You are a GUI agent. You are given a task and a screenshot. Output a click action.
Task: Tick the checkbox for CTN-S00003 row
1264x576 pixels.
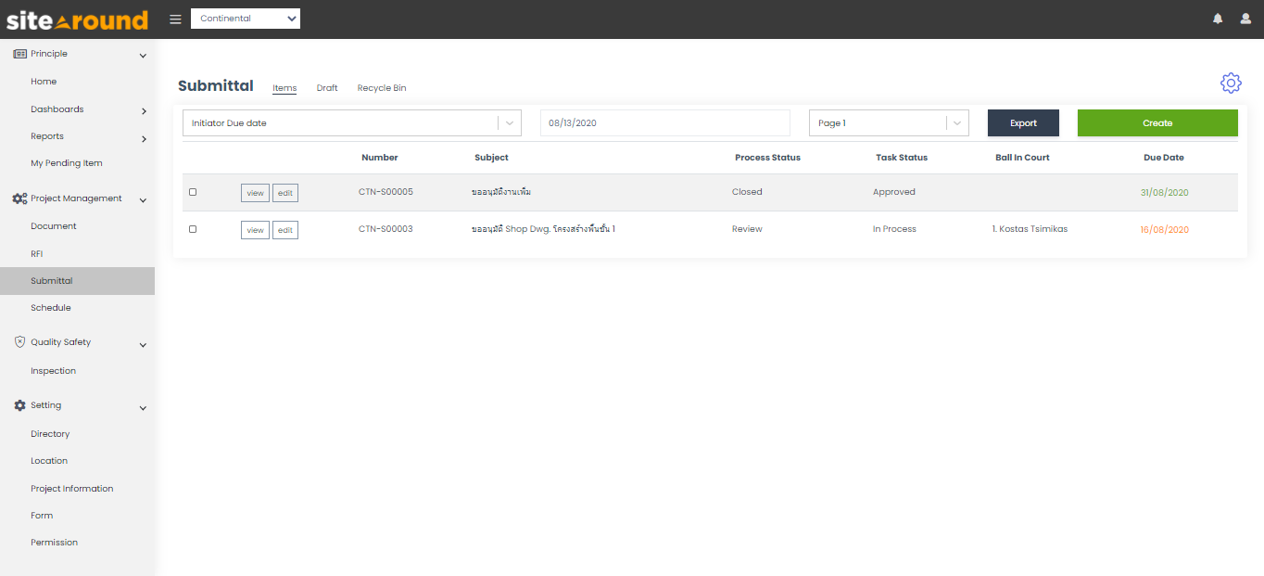point(193,229)
